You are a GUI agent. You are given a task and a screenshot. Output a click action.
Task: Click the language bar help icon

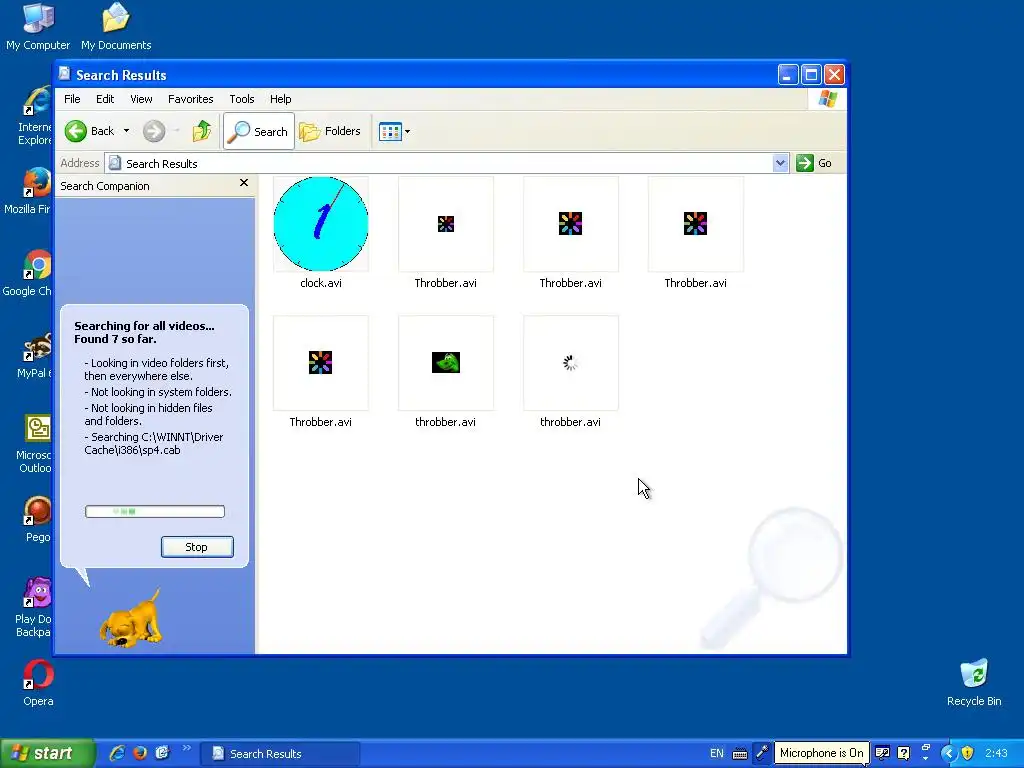(904, 754)
